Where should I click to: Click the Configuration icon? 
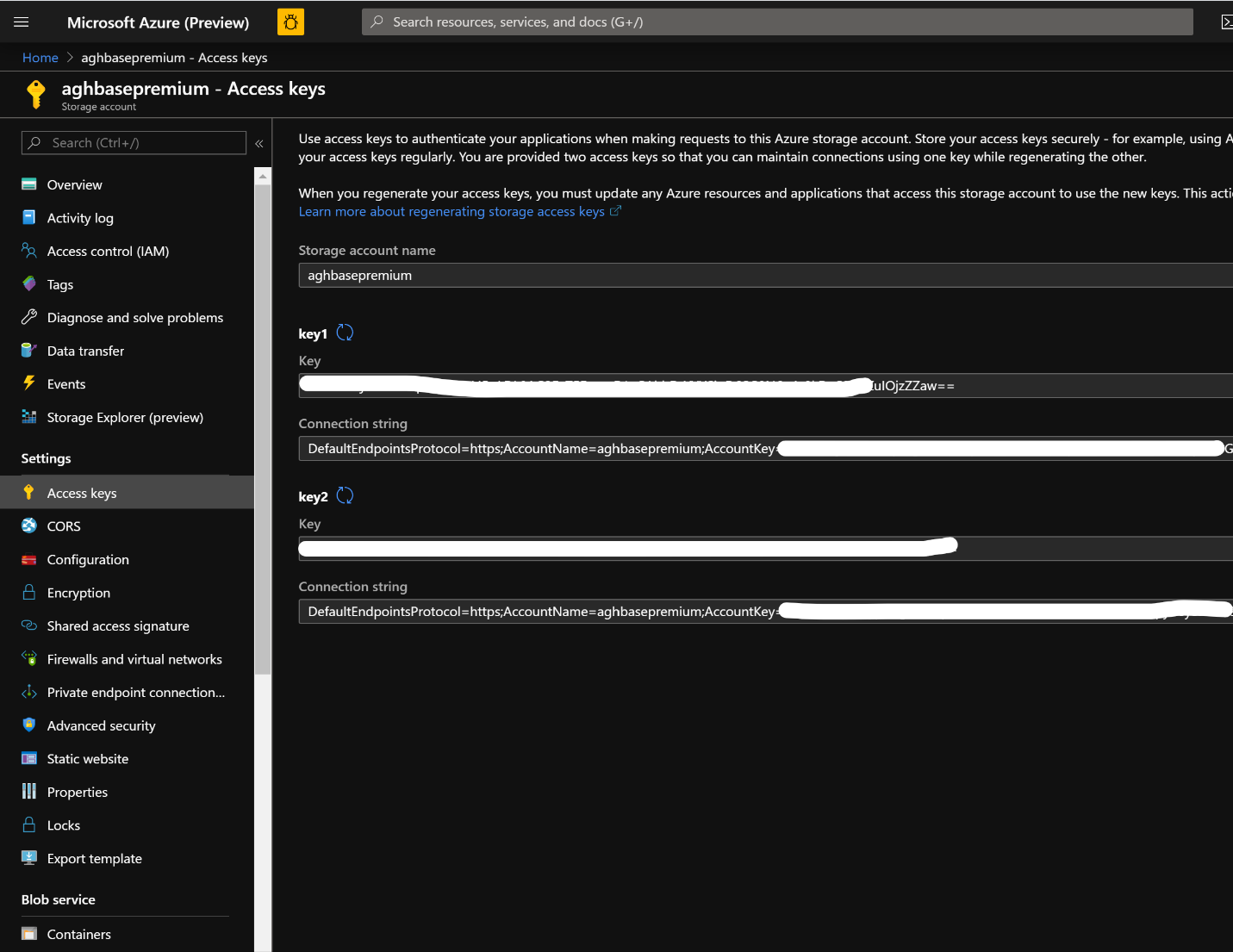point(29,559)
